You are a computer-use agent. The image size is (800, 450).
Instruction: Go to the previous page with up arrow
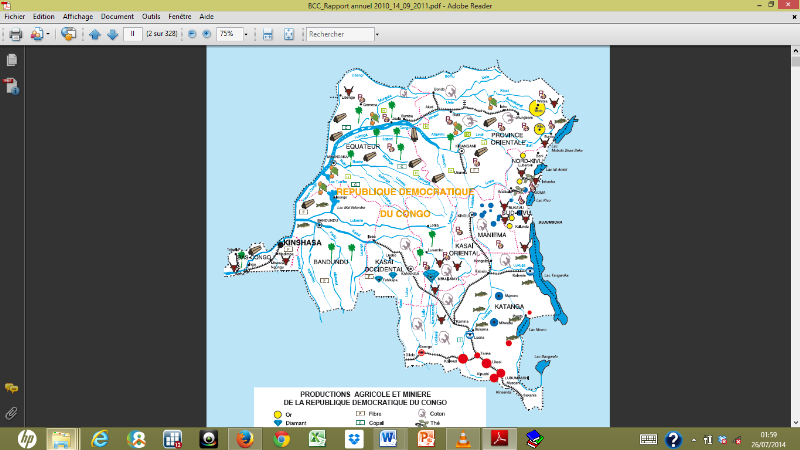(x=95, y=34)
